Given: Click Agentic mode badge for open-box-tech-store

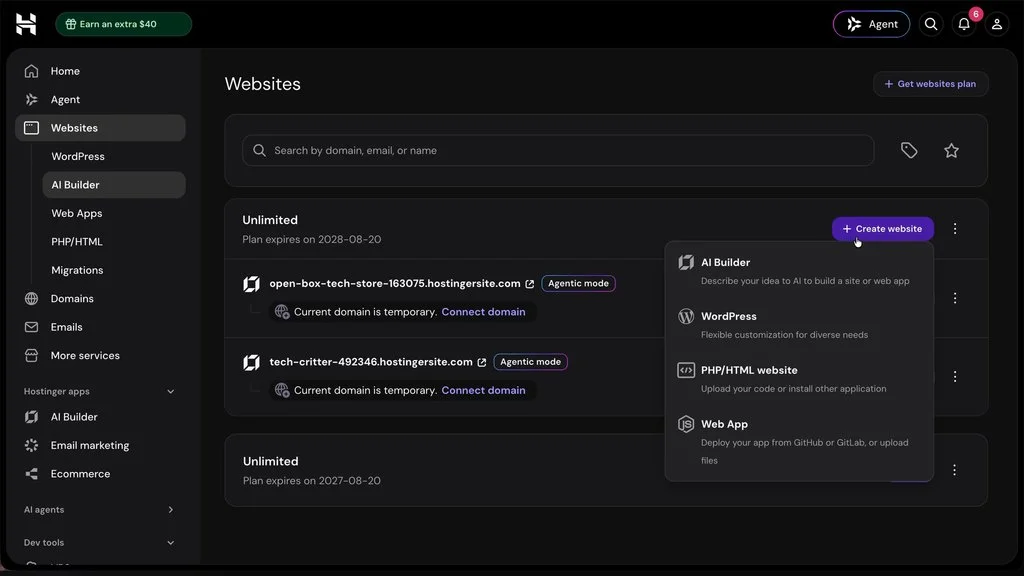Looking at the screenshot, I should click(578, 283).
